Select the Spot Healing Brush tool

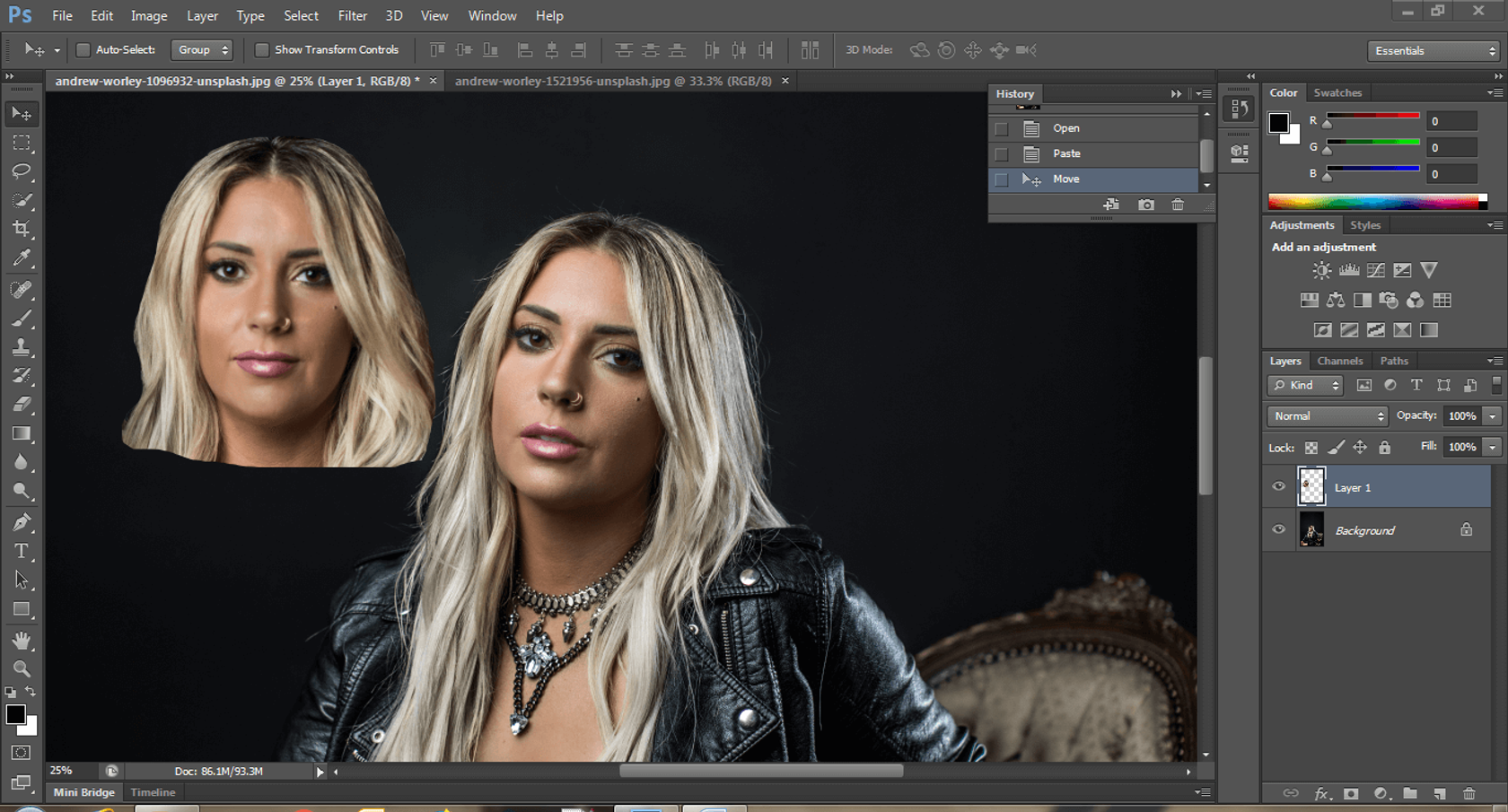[22, 287]
